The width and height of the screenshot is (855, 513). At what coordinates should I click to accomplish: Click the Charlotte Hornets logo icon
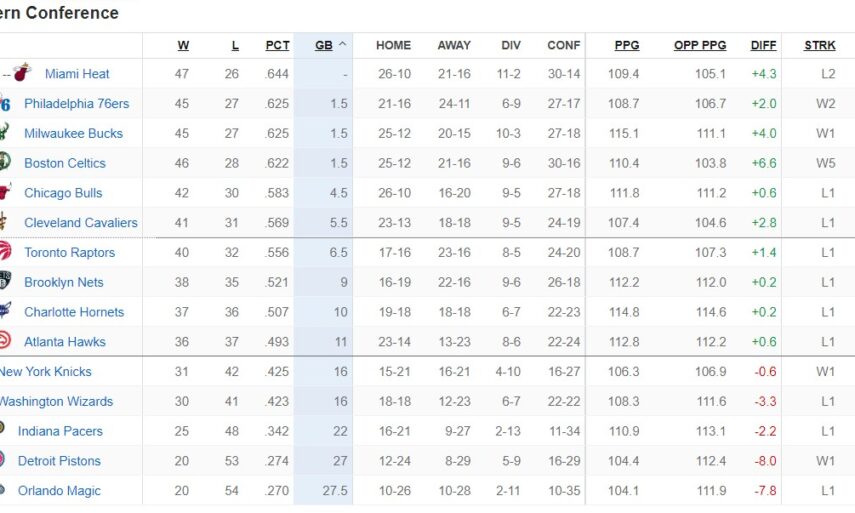point(5,312)
